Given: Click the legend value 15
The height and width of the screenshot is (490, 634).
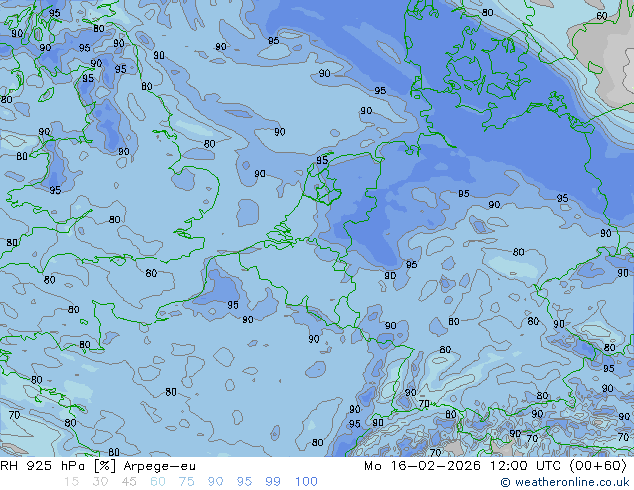Looking at the screenshot, I should click(x=71, y=482).
